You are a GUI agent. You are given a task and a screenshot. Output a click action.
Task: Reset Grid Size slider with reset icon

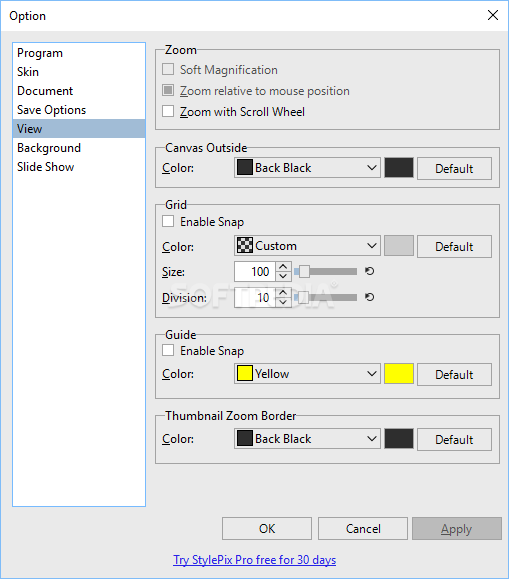pyautogui.click(x=369, y=271)
